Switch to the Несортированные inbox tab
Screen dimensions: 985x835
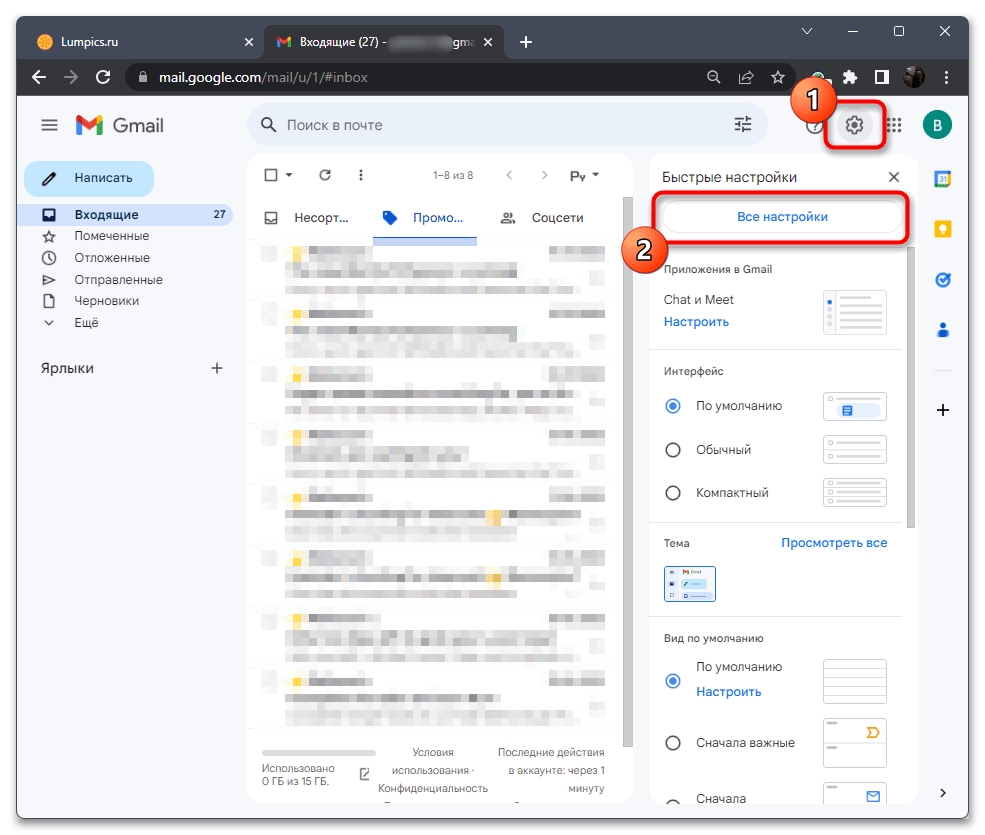point(308,217)
